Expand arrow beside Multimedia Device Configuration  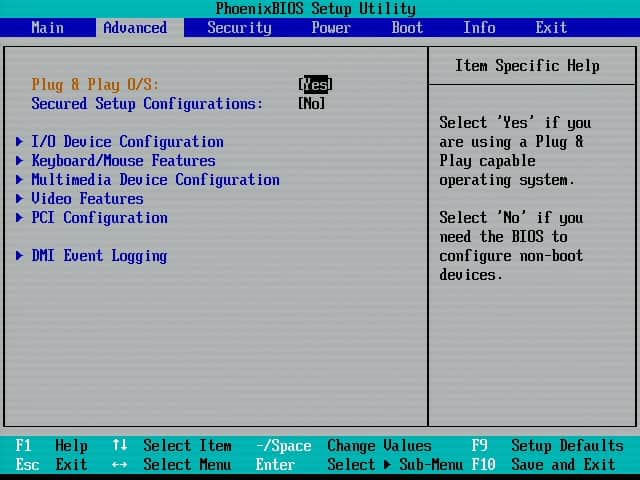tap(19, 180)
